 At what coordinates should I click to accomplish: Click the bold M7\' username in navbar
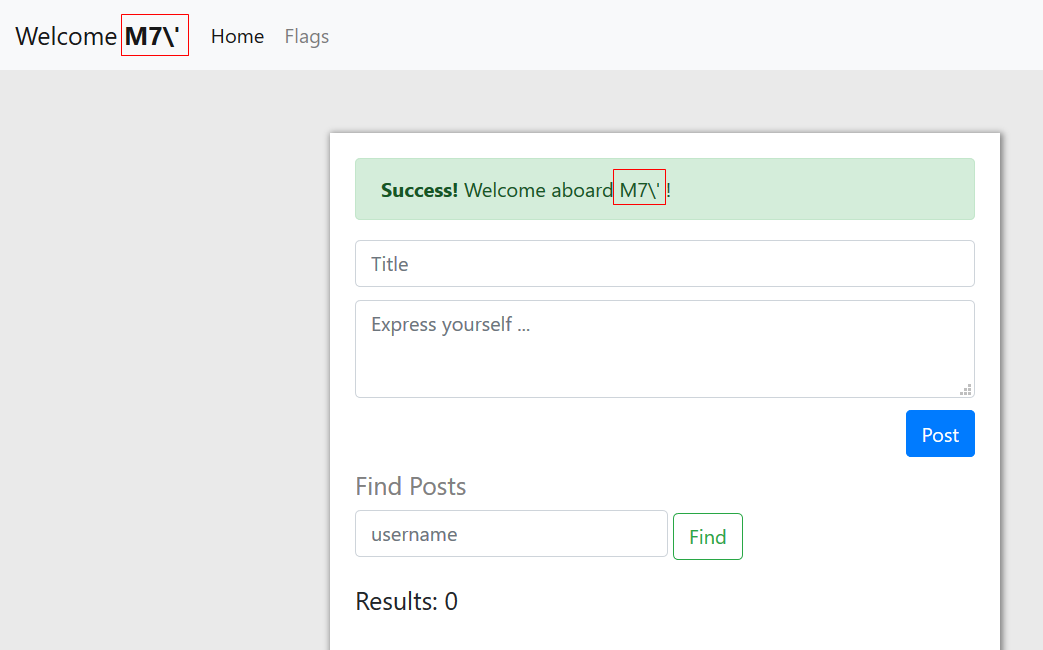pyautogui.click(x=153, y=36)
